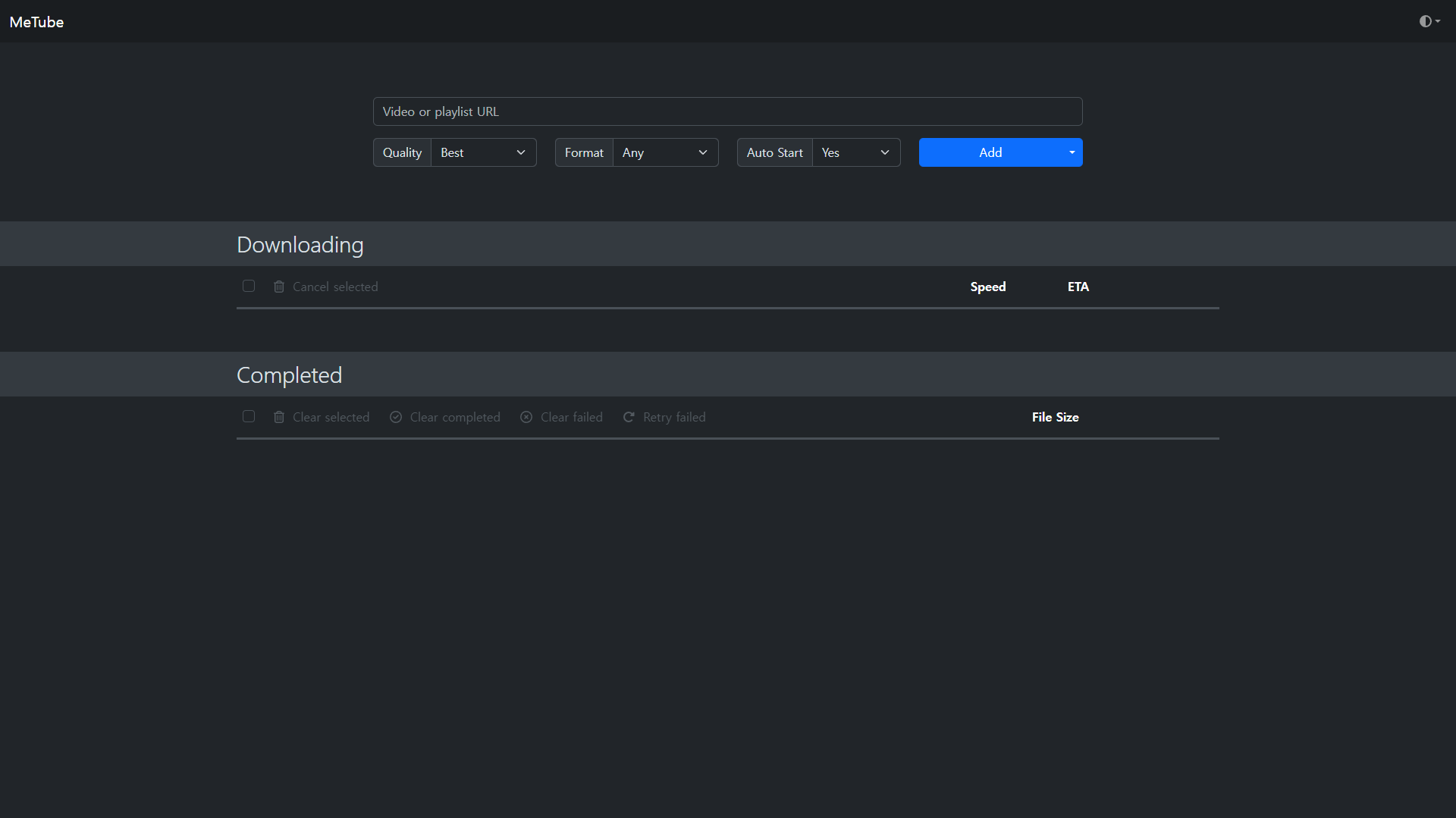This screenshot has width=1456, height=818.
Task: Click the ETA column header
Action: (x=1078, y=287)
